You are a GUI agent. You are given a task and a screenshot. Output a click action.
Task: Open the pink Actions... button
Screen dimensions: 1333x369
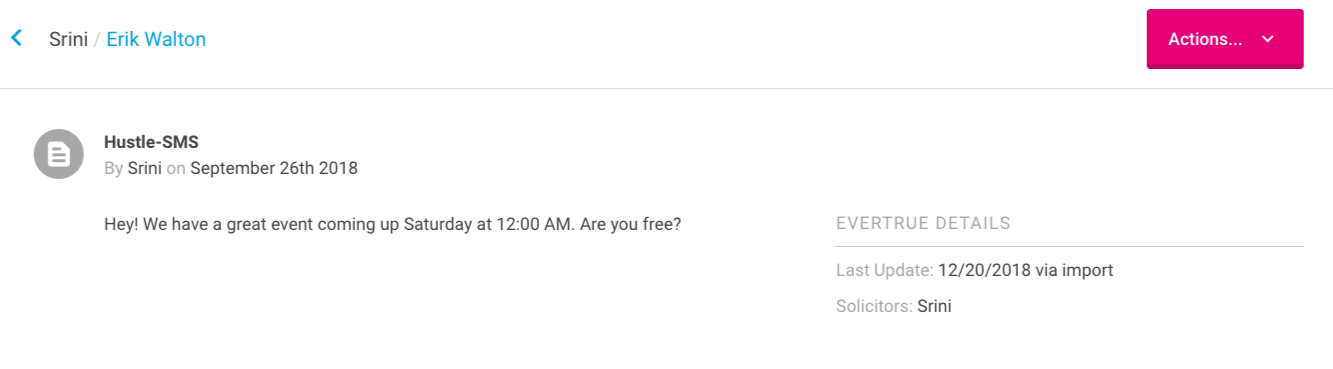point(1225,39)
